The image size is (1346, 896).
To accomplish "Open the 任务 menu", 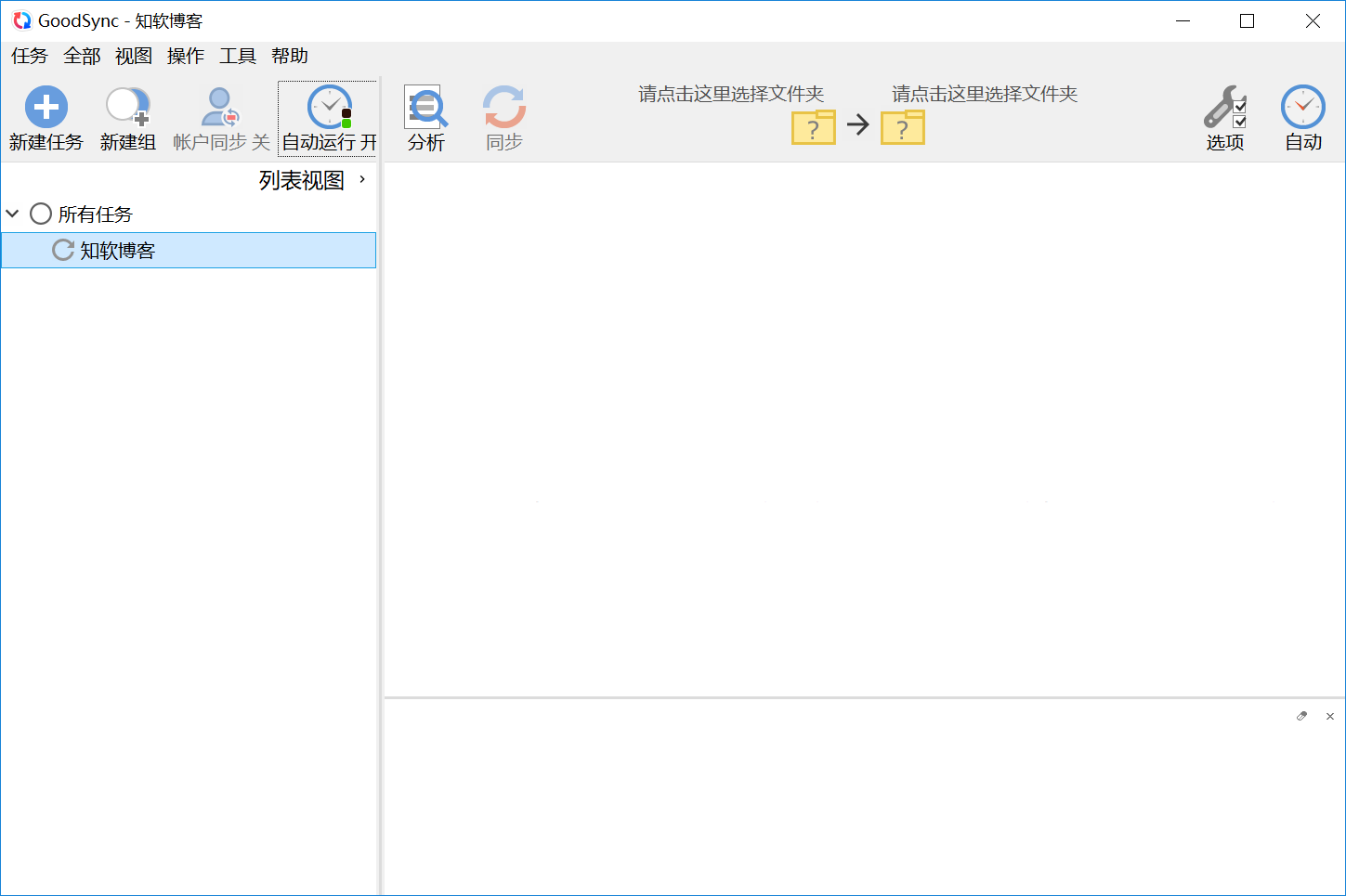I will [x=29, y=56].
